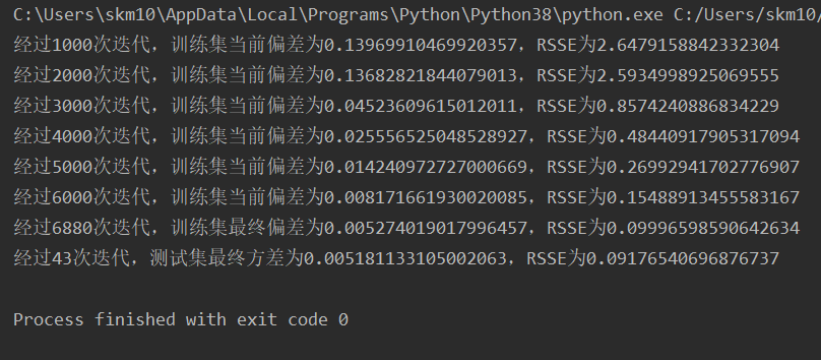Select the line for 1000次迭代 output
Image resolution: width=821 pixels, height=360 pixels.
(396, 46)
